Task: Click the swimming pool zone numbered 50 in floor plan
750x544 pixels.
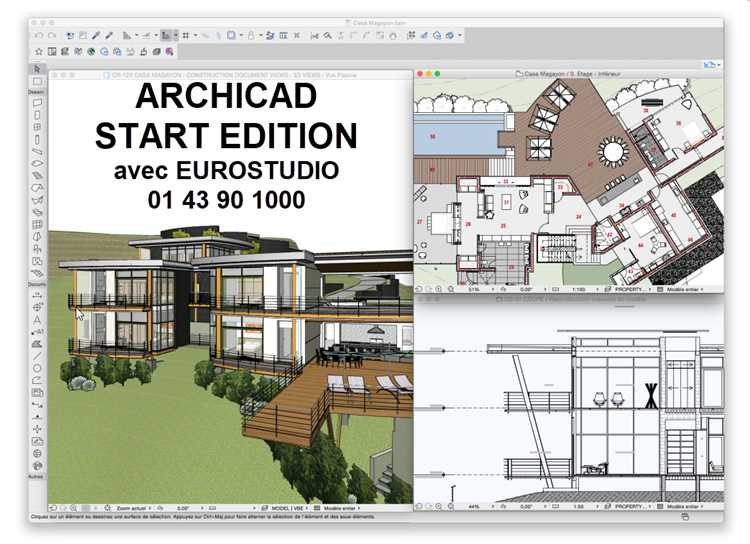Action: pyautogui.click(x=432, y=137)
